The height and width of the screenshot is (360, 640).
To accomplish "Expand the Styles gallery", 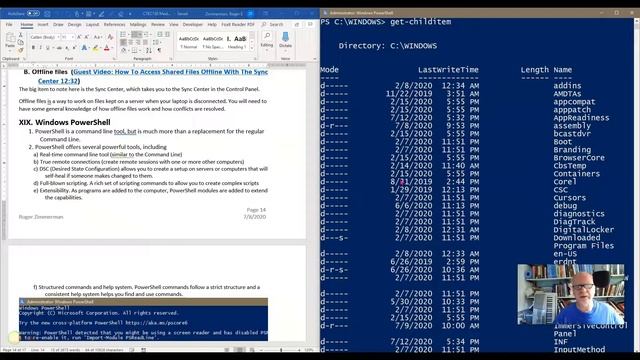I will click(252, 48).
